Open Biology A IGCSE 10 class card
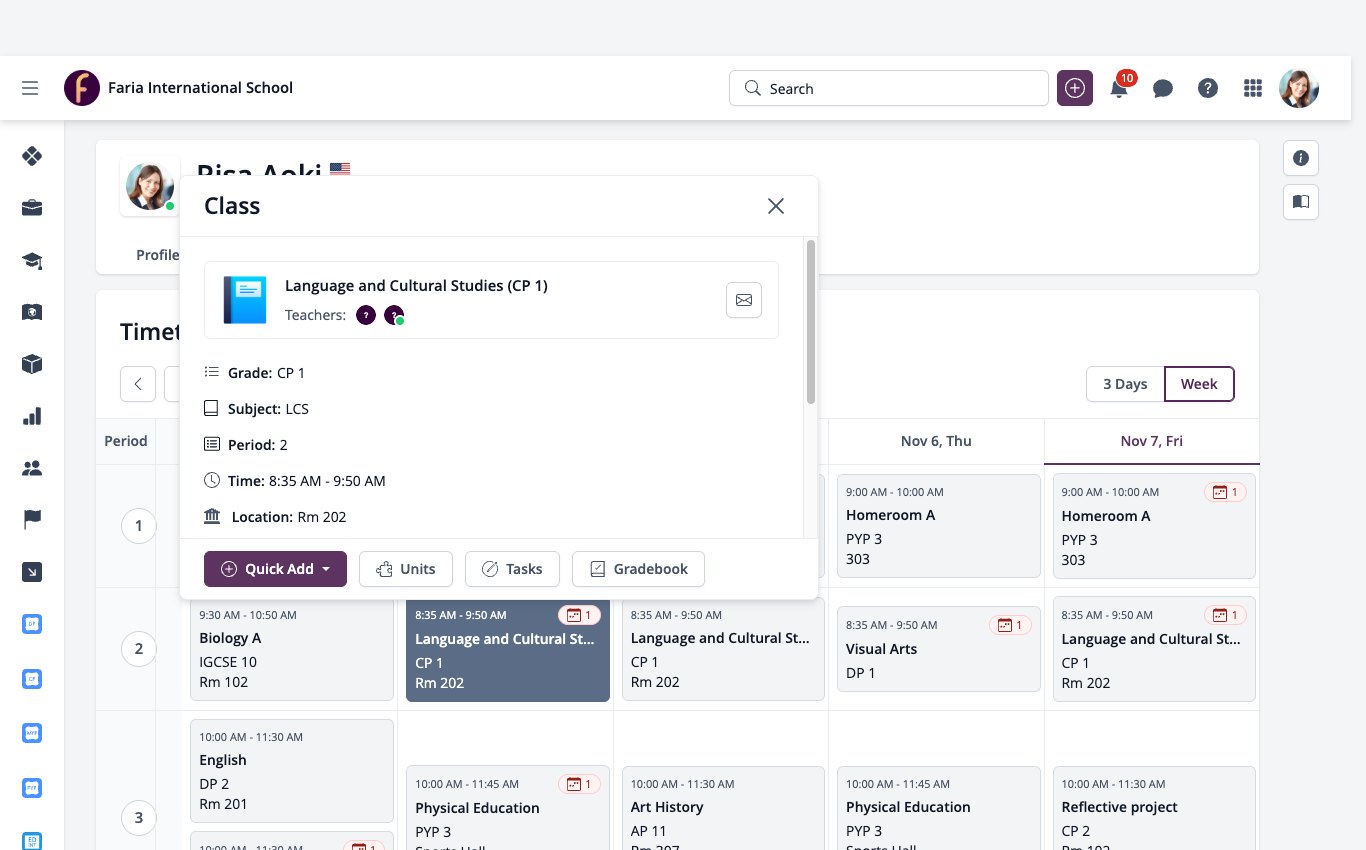Viewport: 1366px width, 850px height. tap(292, 650)
